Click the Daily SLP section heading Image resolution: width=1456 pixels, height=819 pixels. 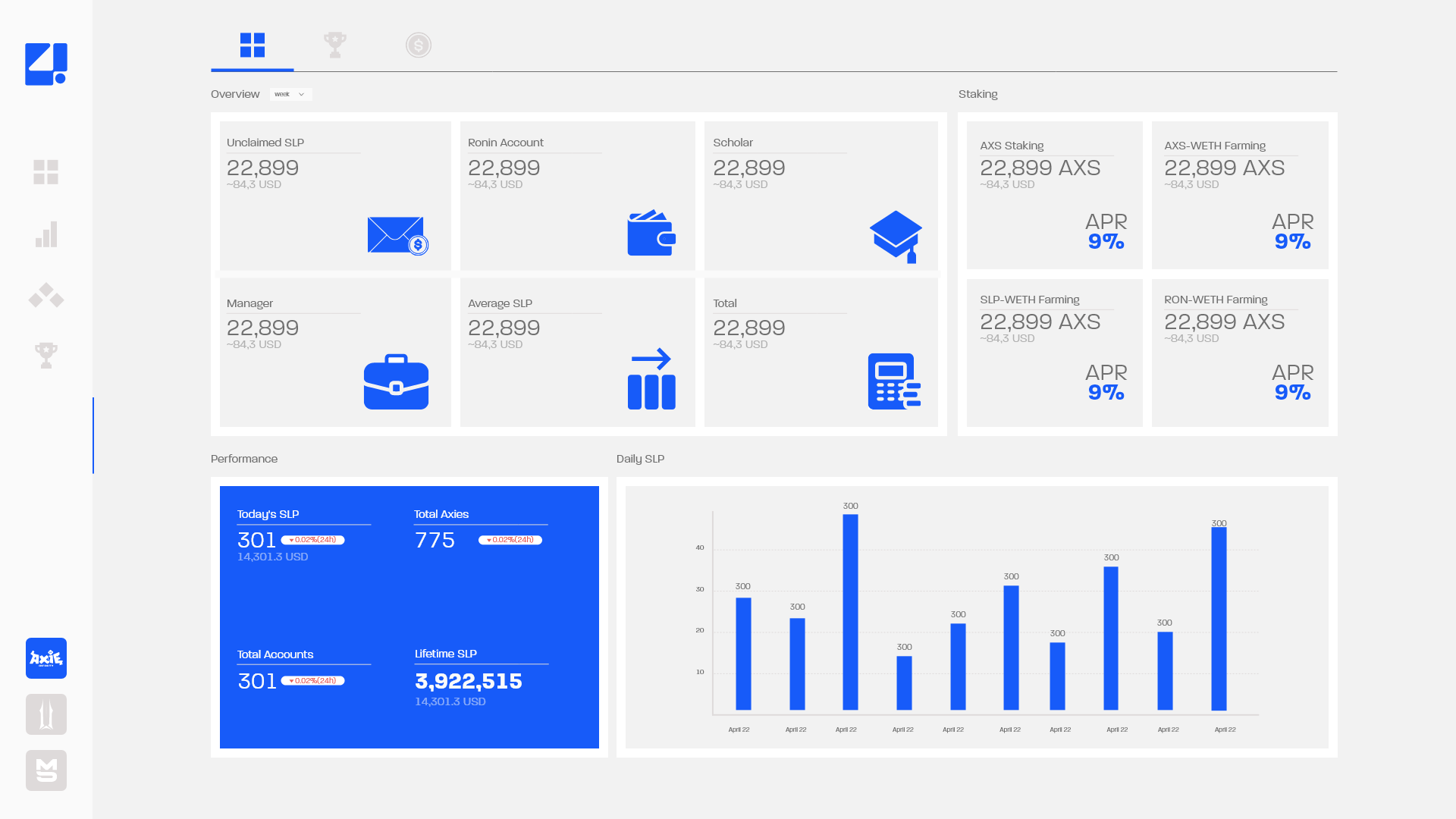tap(640, 459)
